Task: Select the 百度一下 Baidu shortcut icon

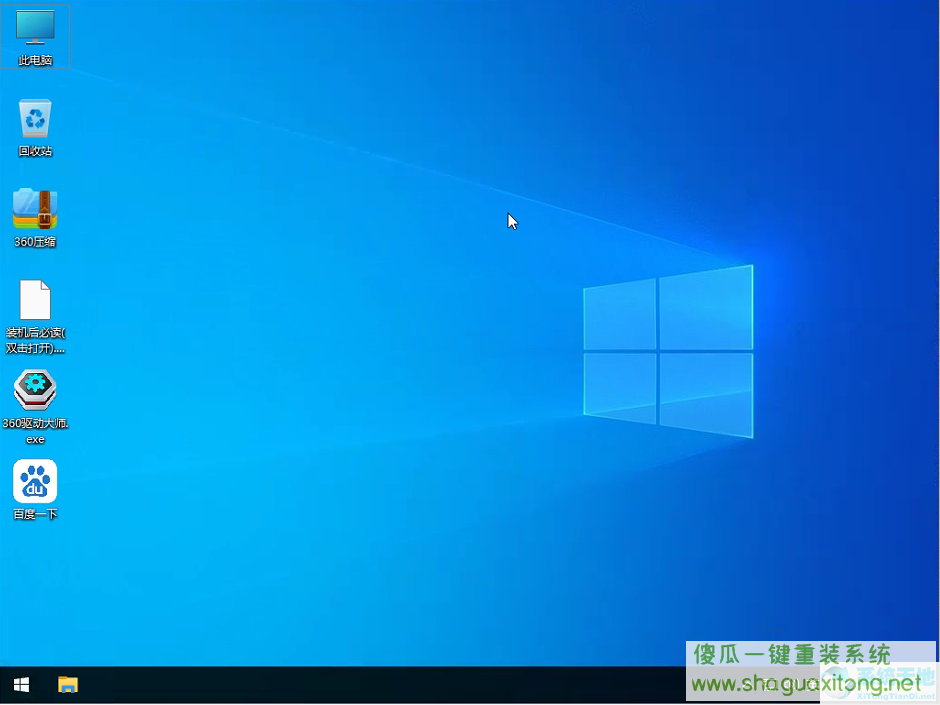Action: pyautogui.click(x=35, y=489)
